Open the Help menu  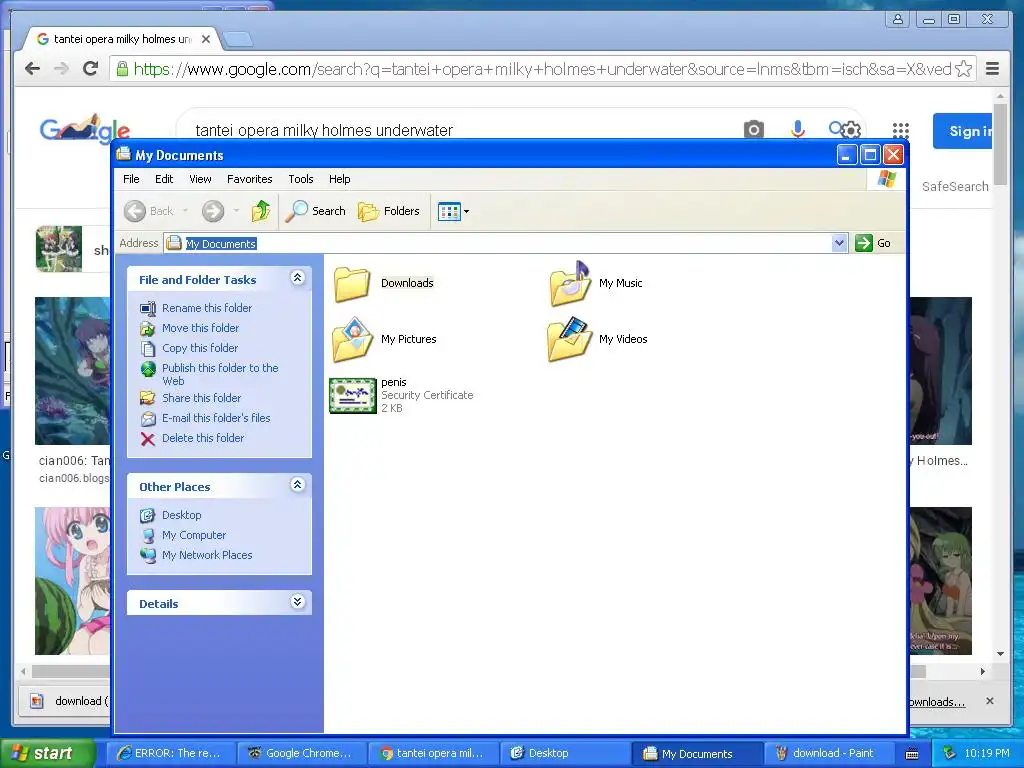tap(339, 179)
